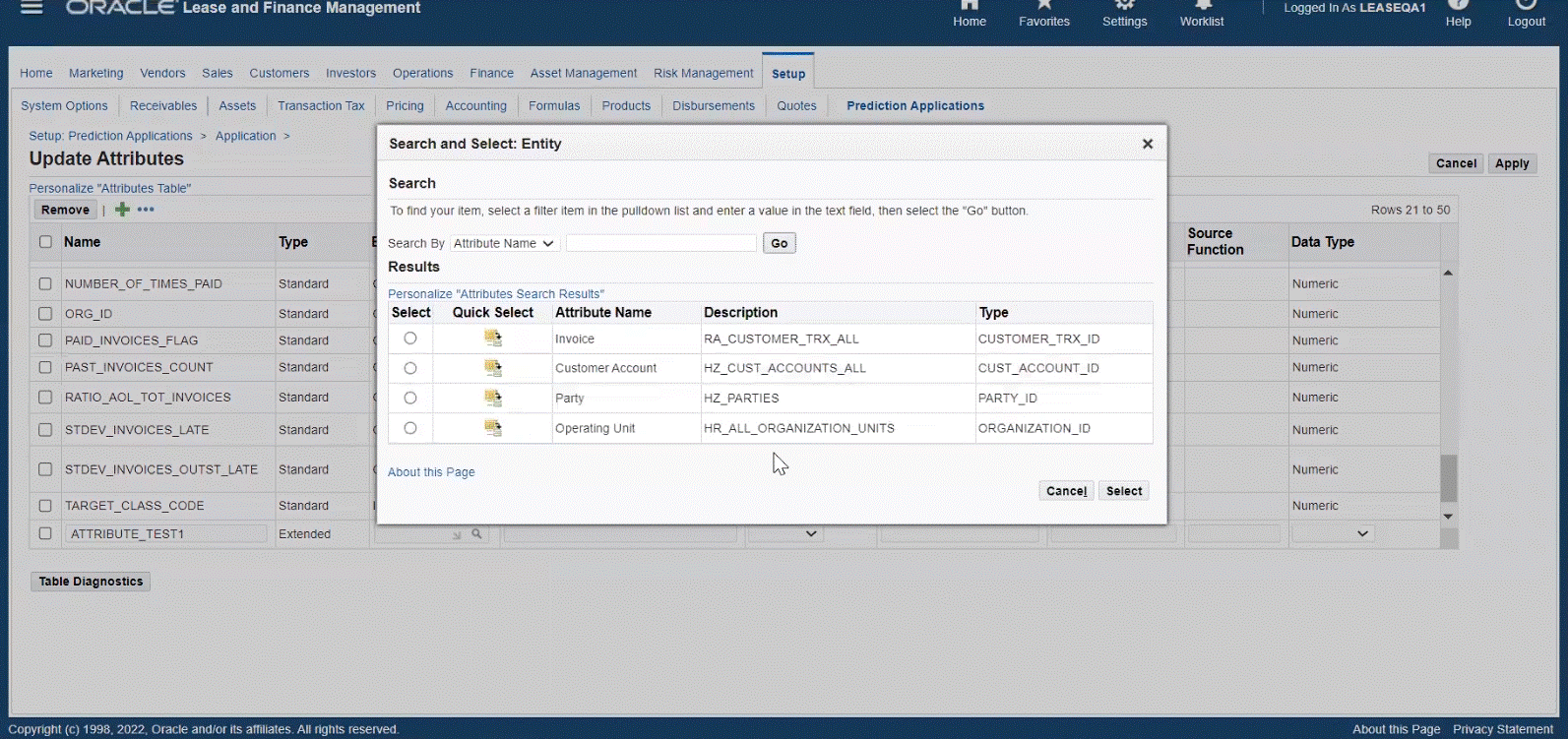Open the Transaction Tax subtab
This screenshot has height=739, width=1568.
click(321, 105)
